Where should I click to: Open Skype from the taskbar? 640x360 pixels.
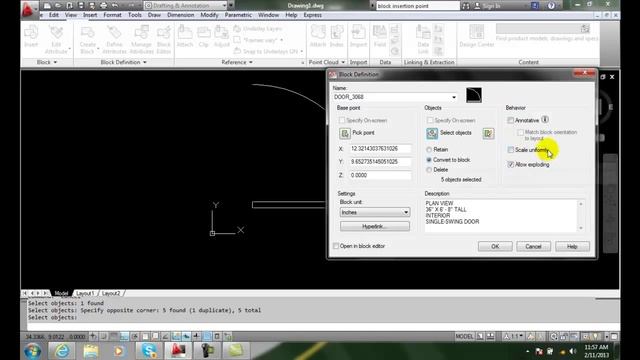tap(149, 351)
